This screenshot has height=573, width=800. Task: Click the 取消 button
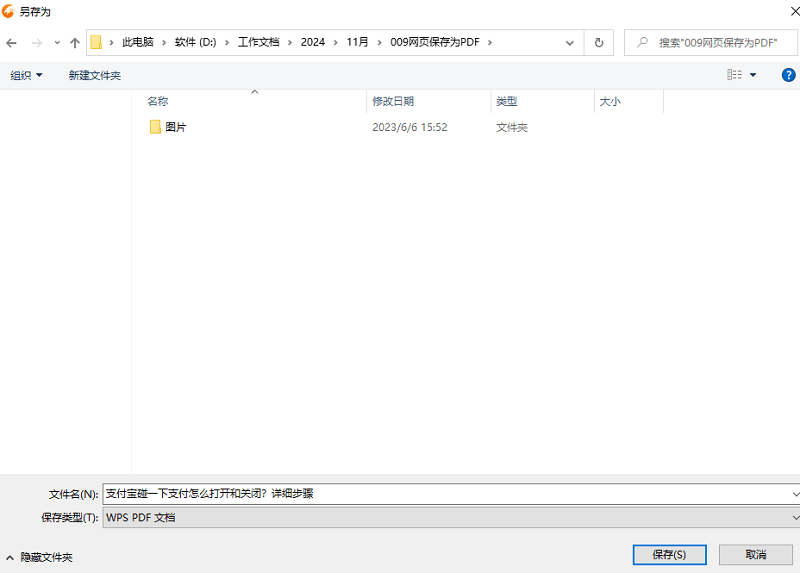click(x=756, y=555)
